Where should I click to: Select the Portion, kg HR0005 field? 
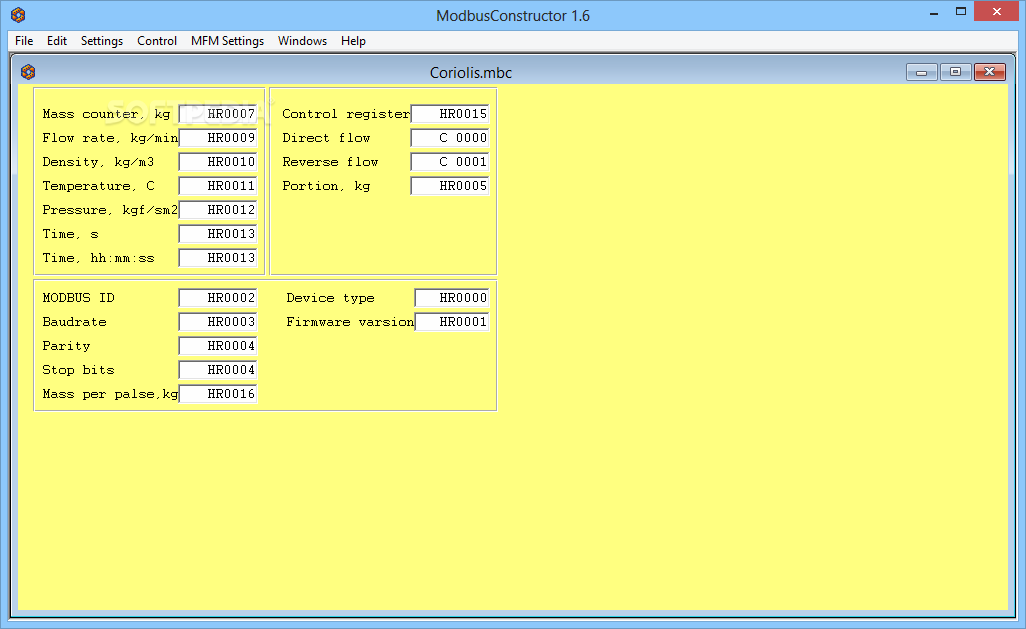450,186
